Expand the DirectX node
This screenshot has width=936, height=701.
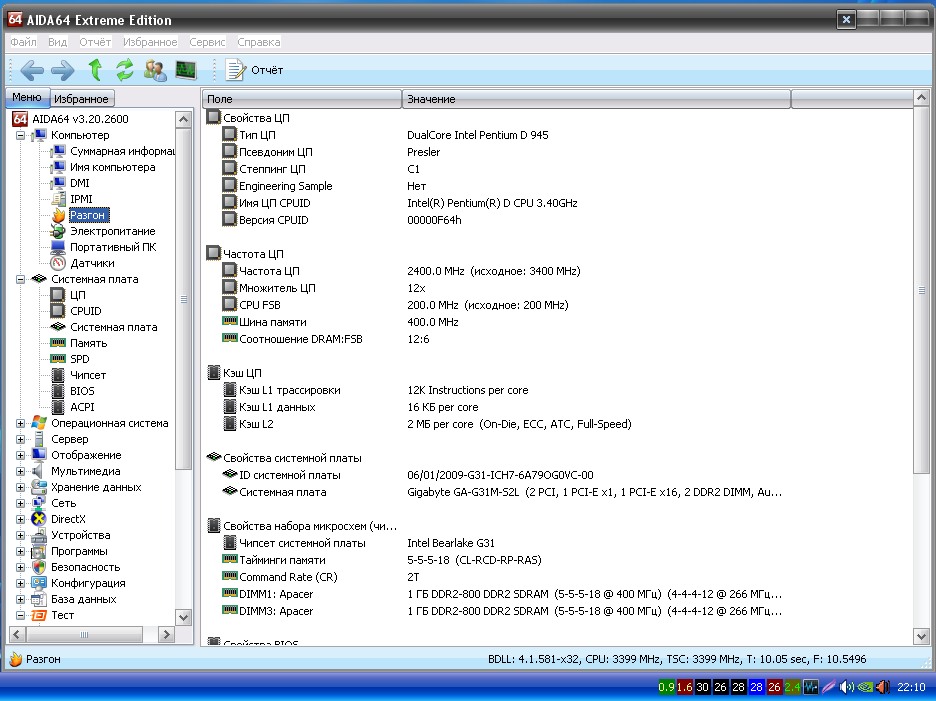20,519
